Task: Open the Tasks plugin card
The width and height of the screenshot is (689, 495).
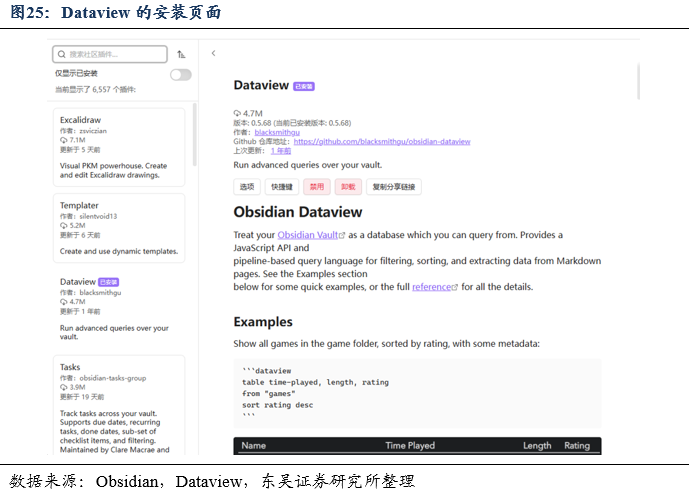Action: (119, 405)
